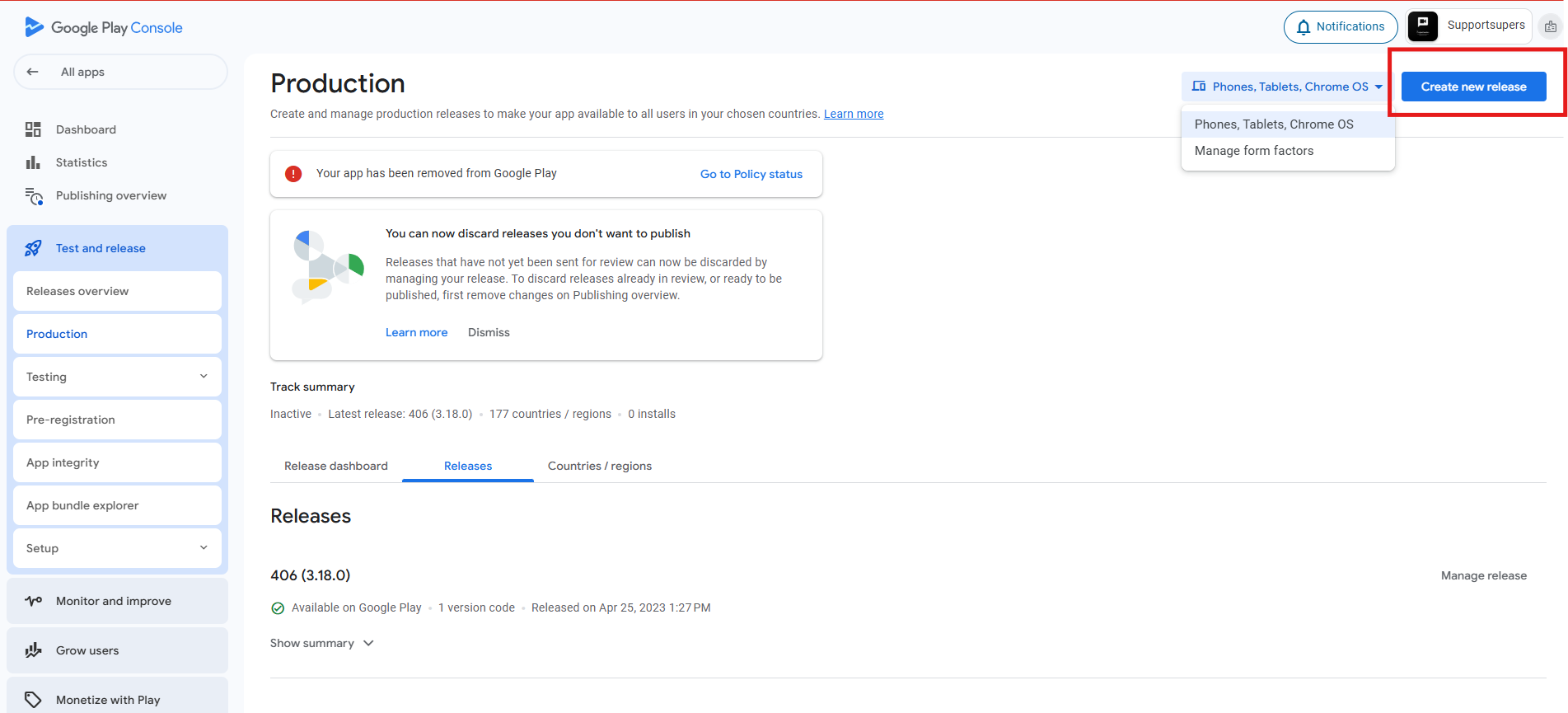
Task: Open the Go to Policy status link
Action: [x=751, y=174]
